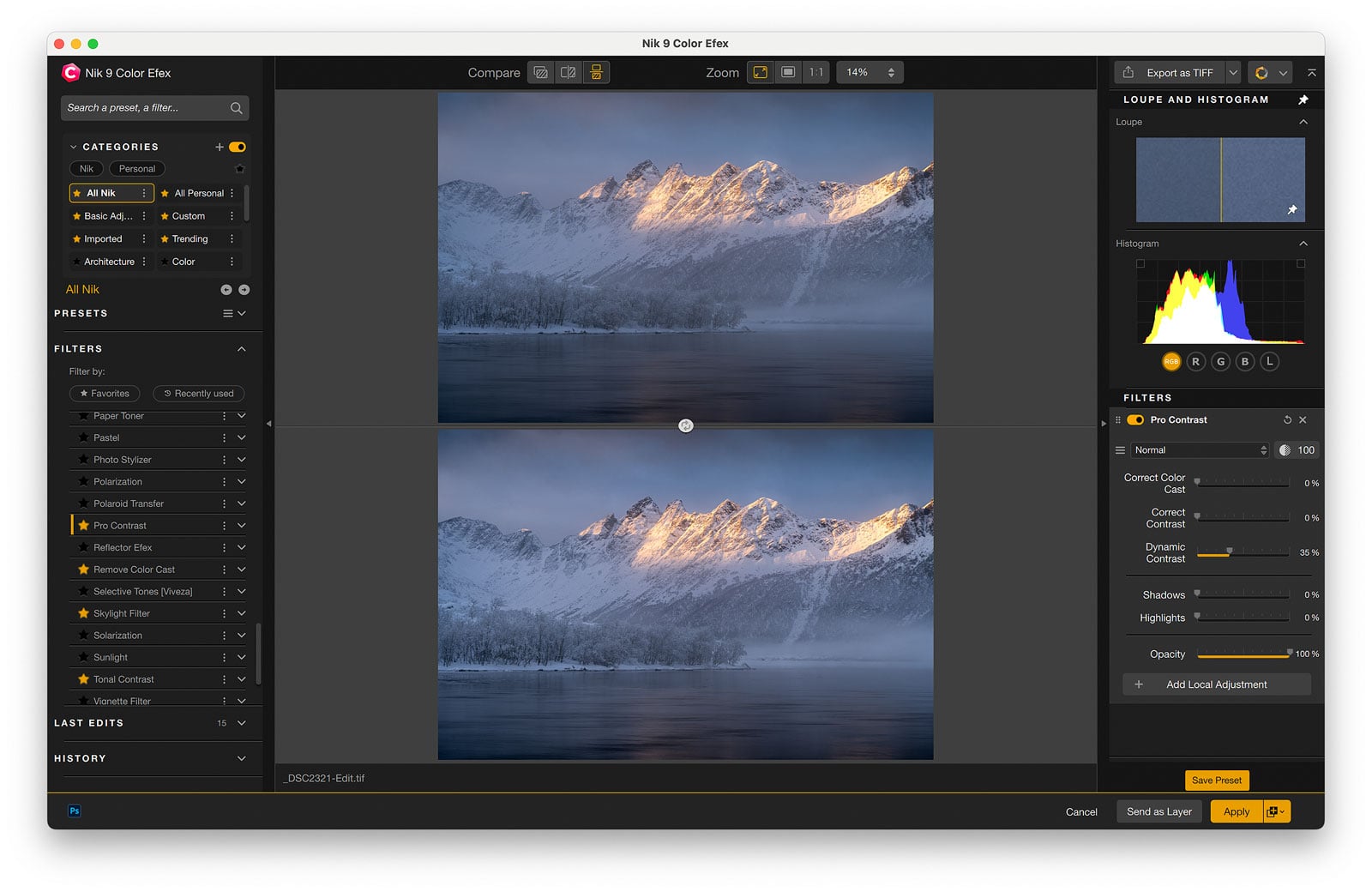The width and height of the screenshot is (1372, 892).
Task: Click the export share icon
Action: 1128,73
